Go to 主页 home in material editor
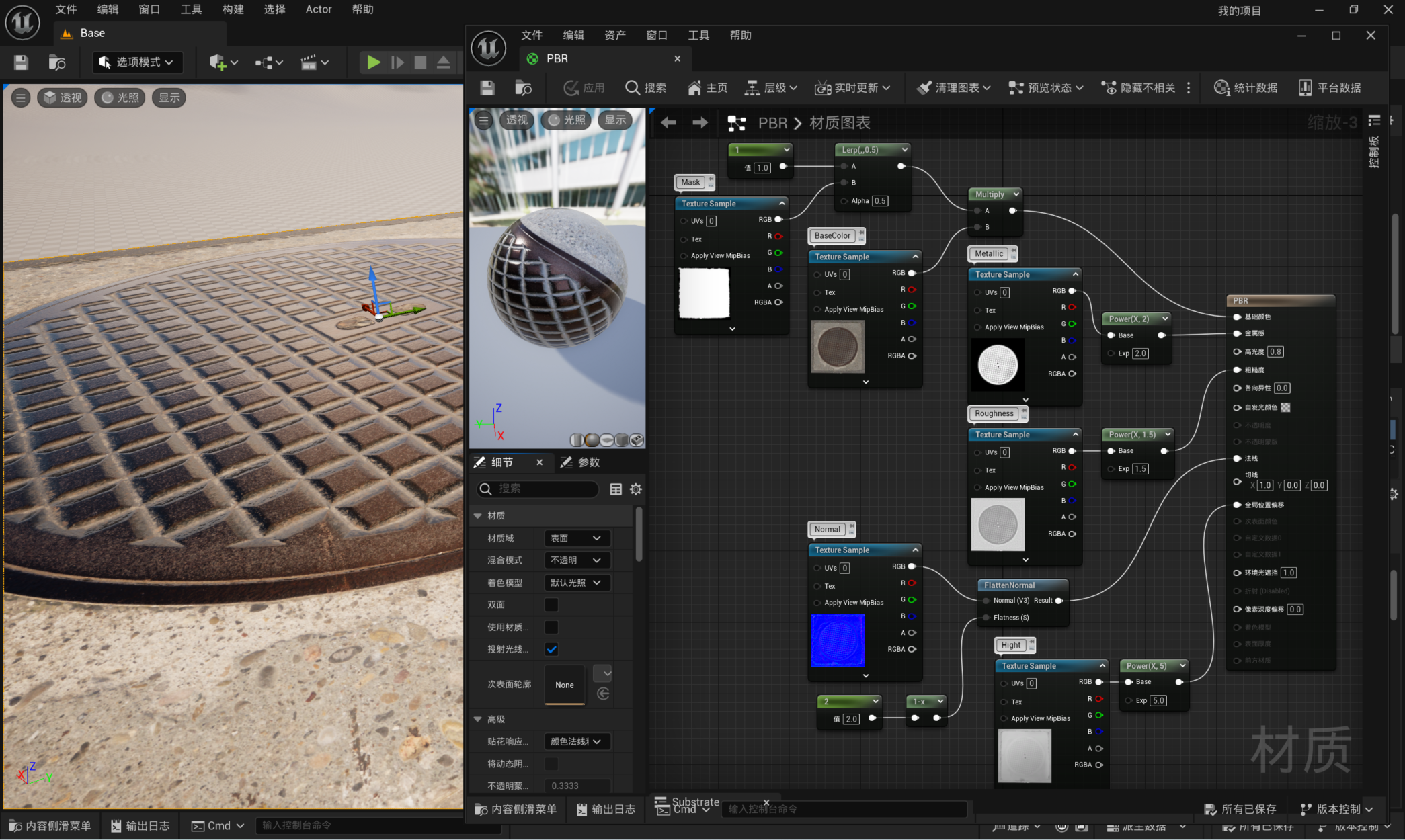The width and height of the screenshot is (1405, 840). [x=707, y=88]
